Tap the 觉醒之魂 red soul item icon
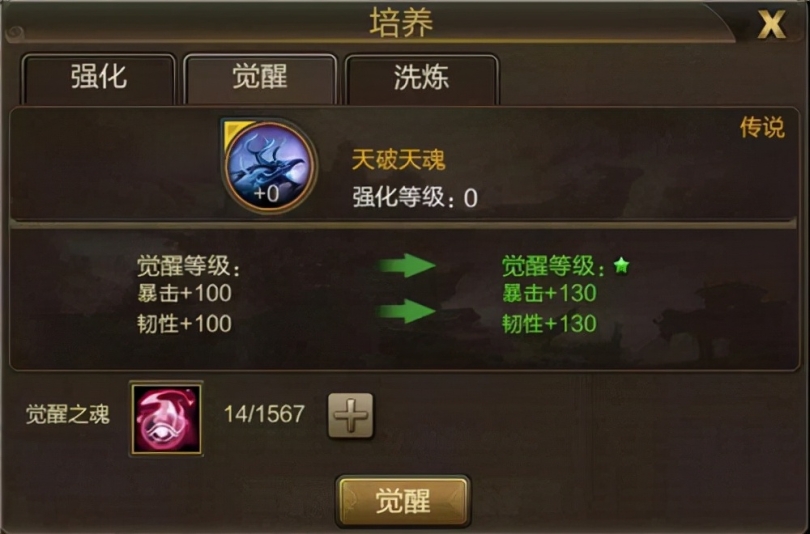The height and width of the screenshot is (534, 810). pos(166,419)
